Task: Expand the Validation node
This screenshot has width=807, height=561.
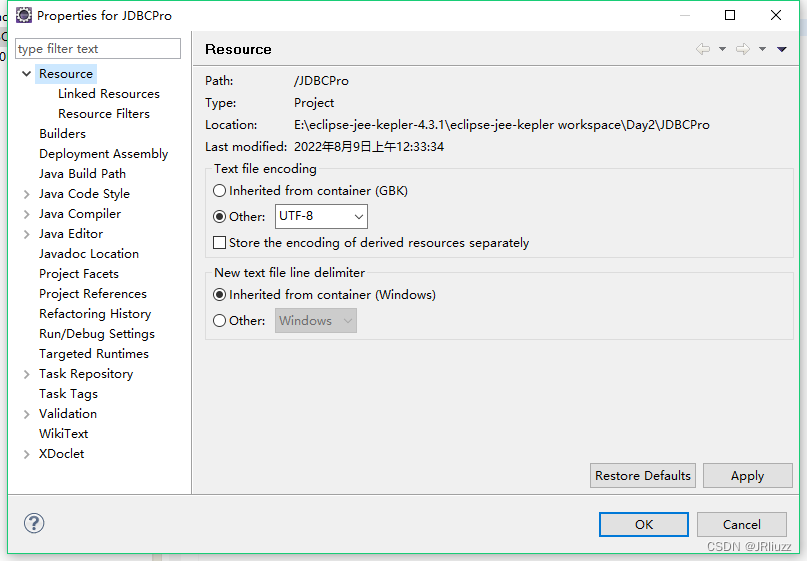Action: click(27, 414)
